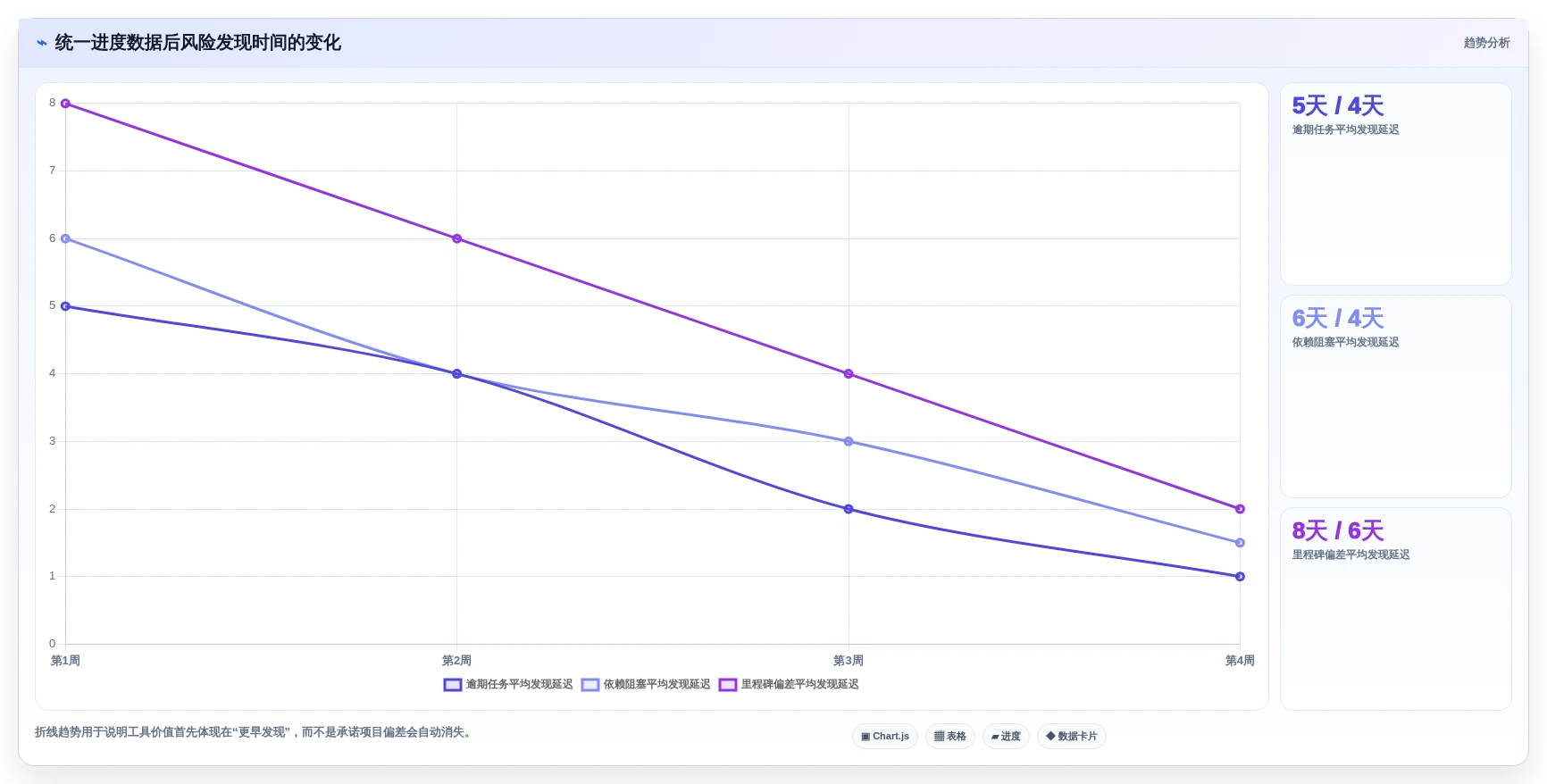This screenshot has width=1547, height=784.
Task: Click the footnote text about 折线趋势
Action: pyautogui.click(x=255, y=732)
